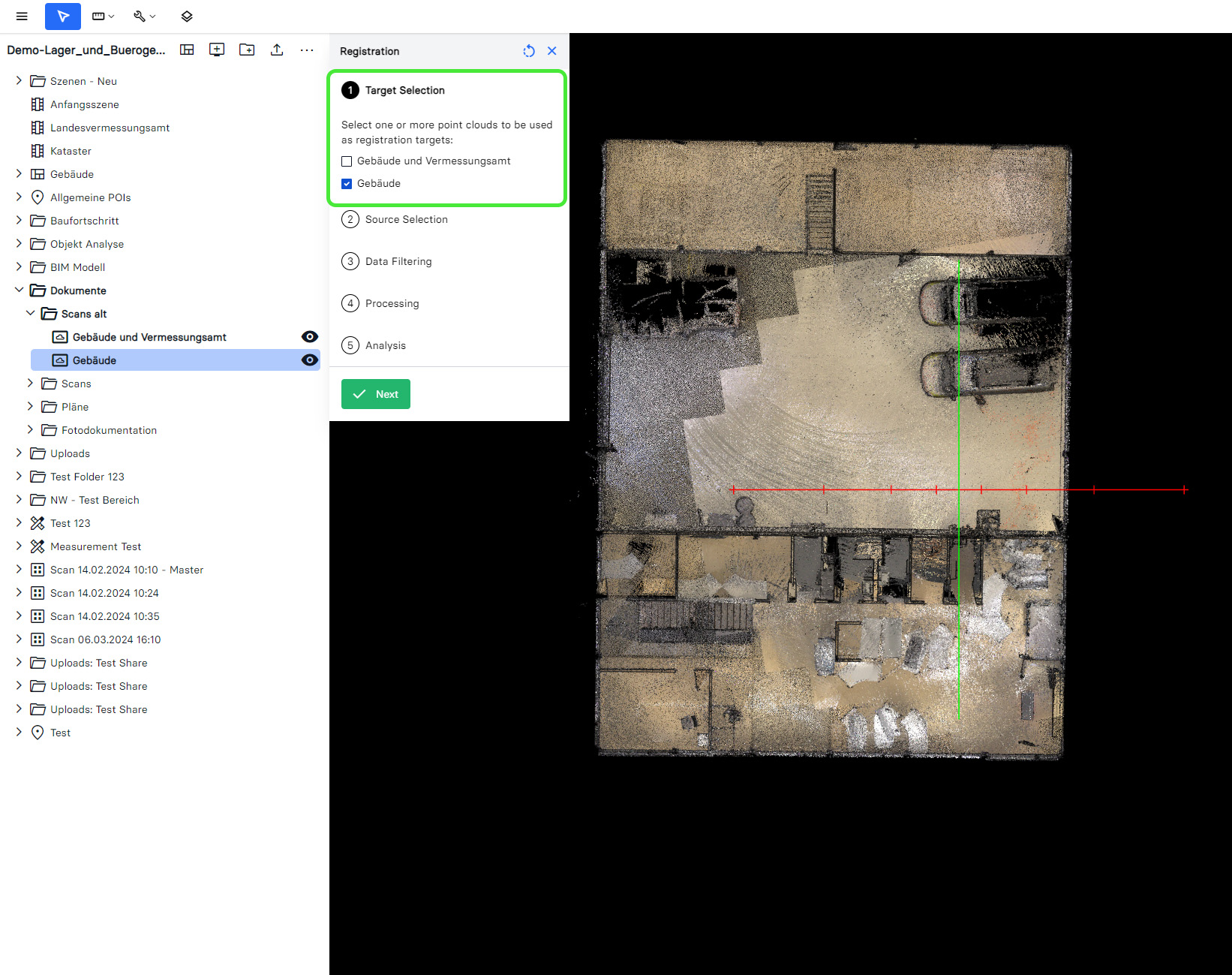Image resolution: width=1232 pixels, height=975 pixels.
Task: Check Gebäude und Vermessungsamt target checkbox
Action: 347,161
